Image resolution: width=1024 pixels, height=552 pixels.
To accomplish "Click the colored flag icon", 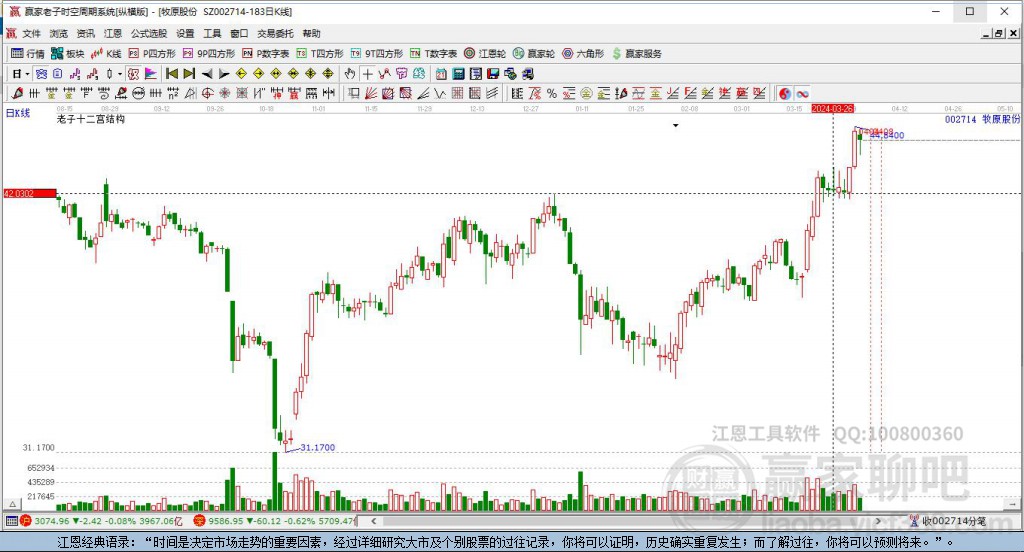I will [151, 74].
